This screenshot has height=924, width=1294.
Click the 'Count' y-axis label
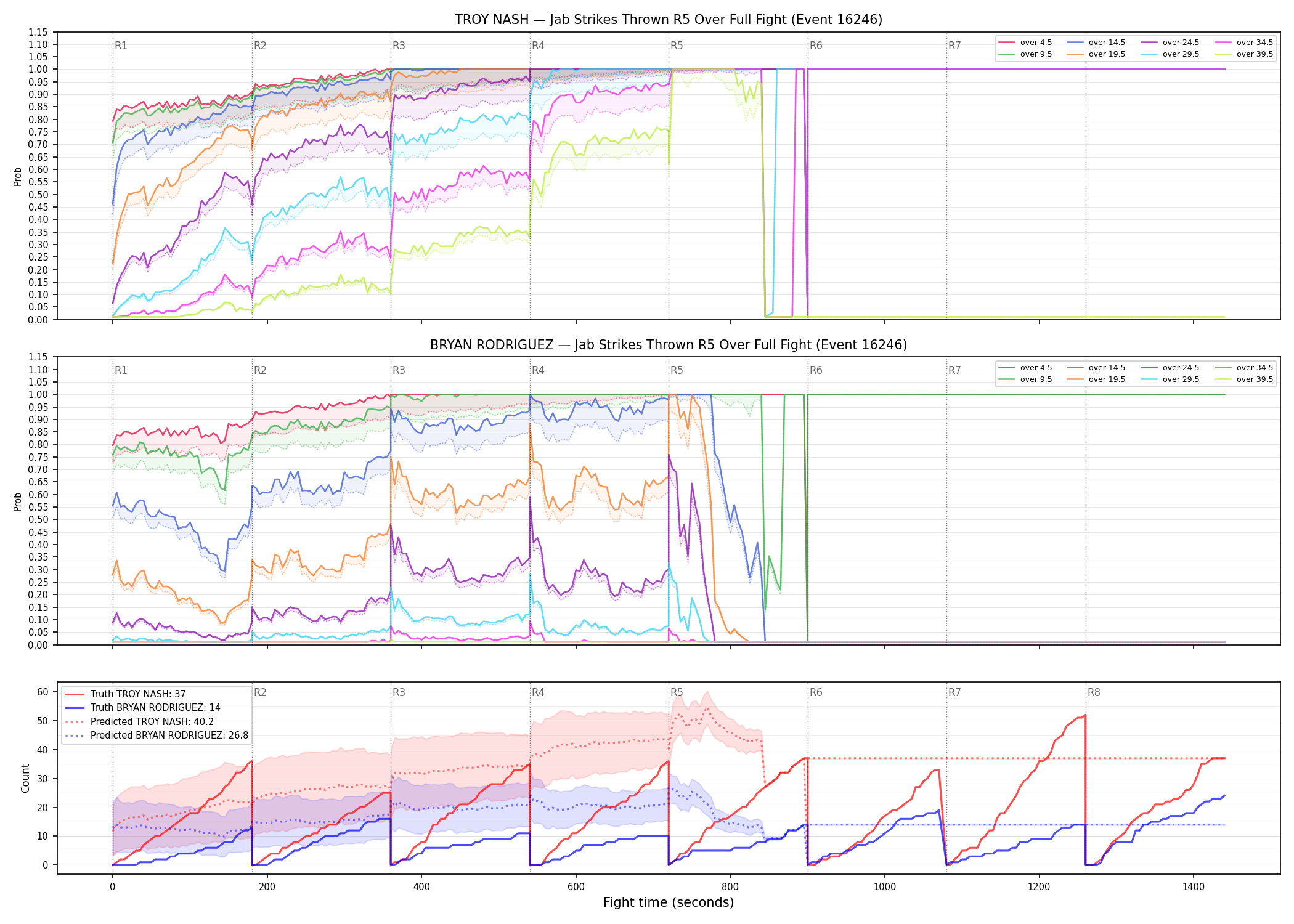(25, 778)
